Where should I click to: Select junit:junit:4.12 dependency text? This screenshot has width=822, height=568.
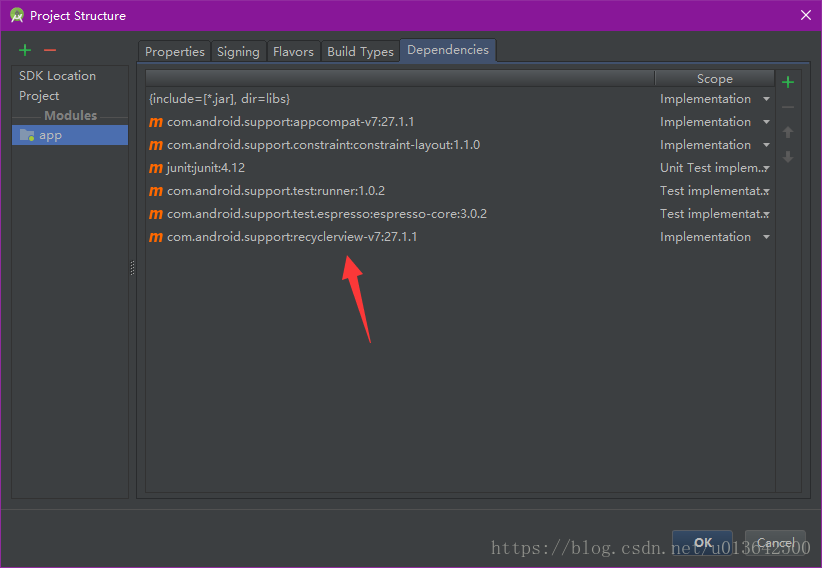click(x=206, y=168)
